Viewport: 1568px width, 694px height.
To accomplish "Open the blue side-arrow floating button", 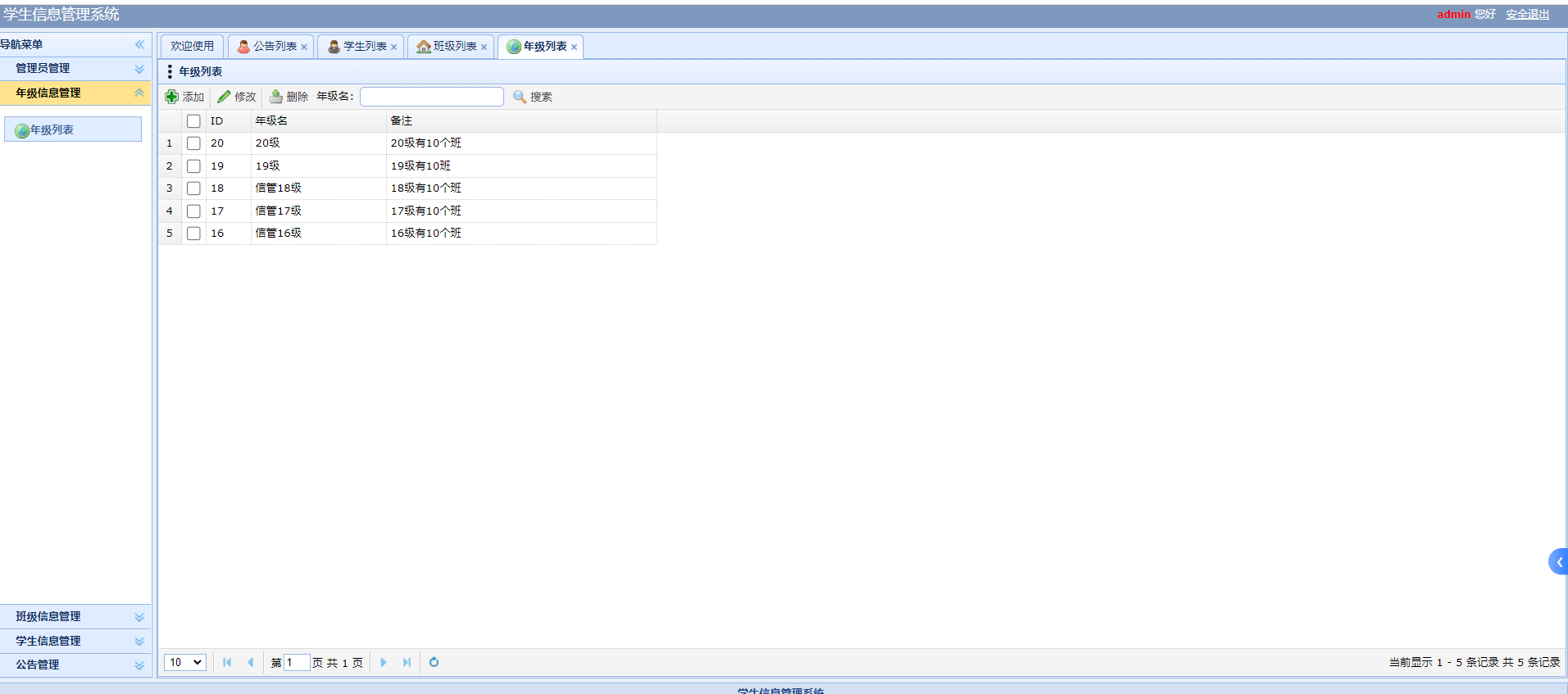I will 1558,562.
